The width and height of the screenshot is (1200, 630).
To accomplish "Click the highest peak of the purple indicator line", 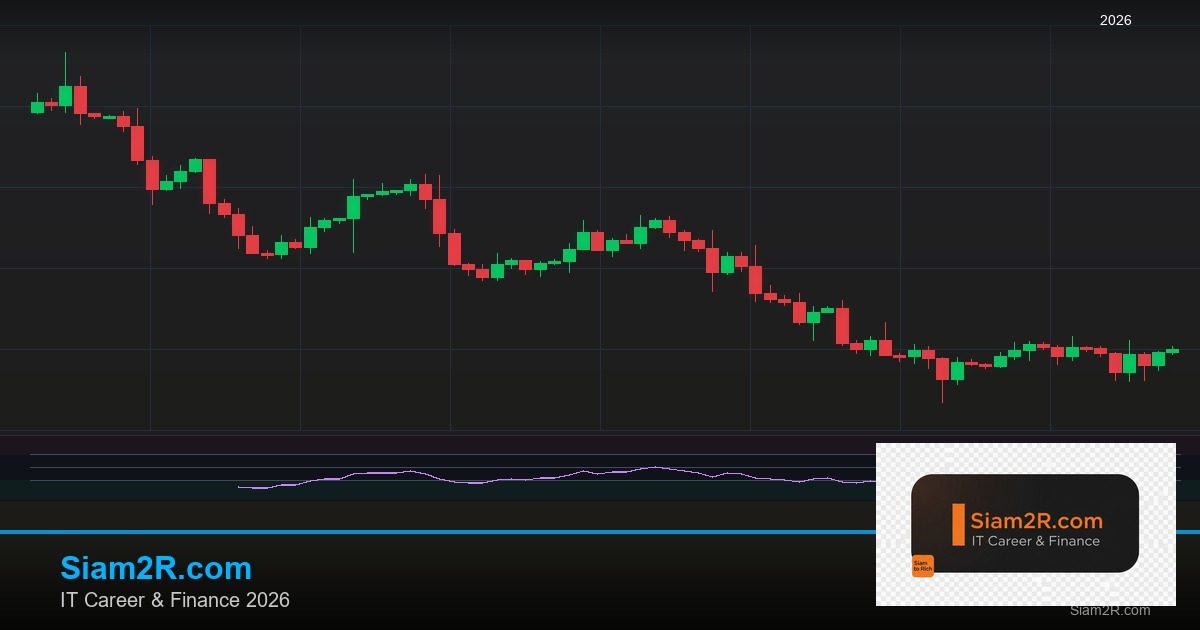I will (652, 467).
